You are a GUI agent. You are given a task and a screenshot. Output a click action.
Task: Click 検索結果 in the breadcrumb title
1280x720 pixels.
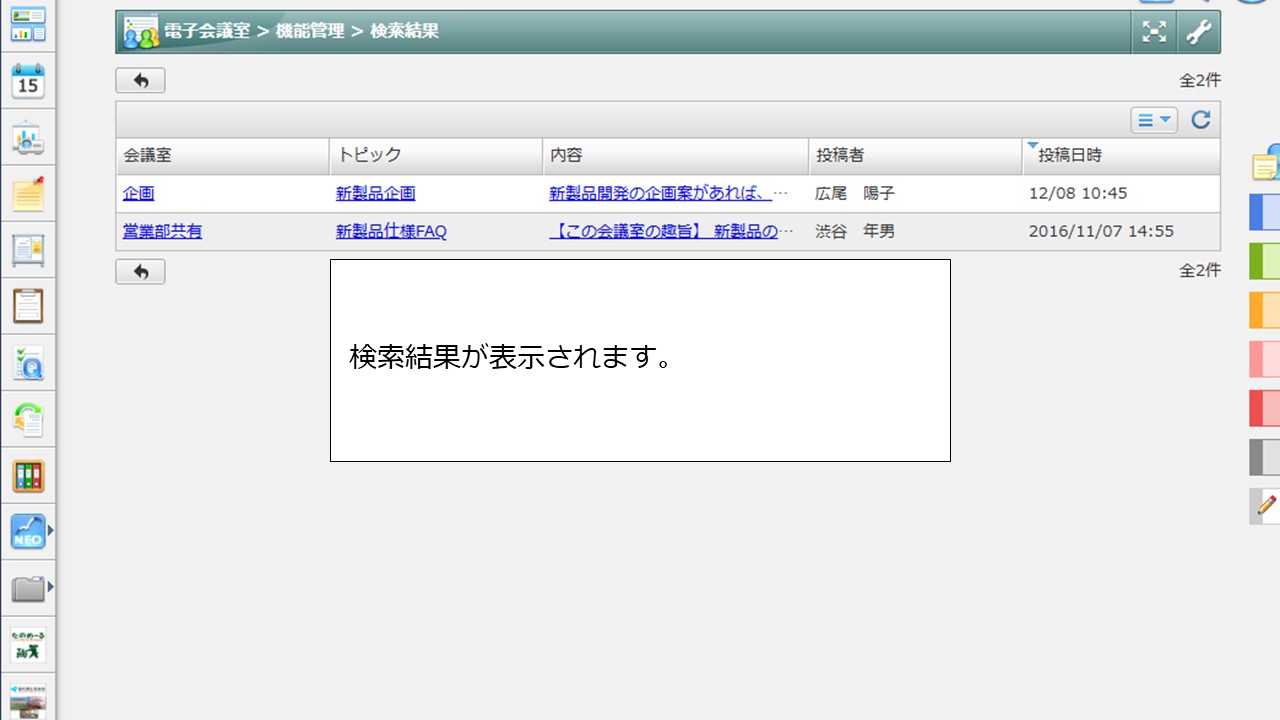(x=404, y=31)
